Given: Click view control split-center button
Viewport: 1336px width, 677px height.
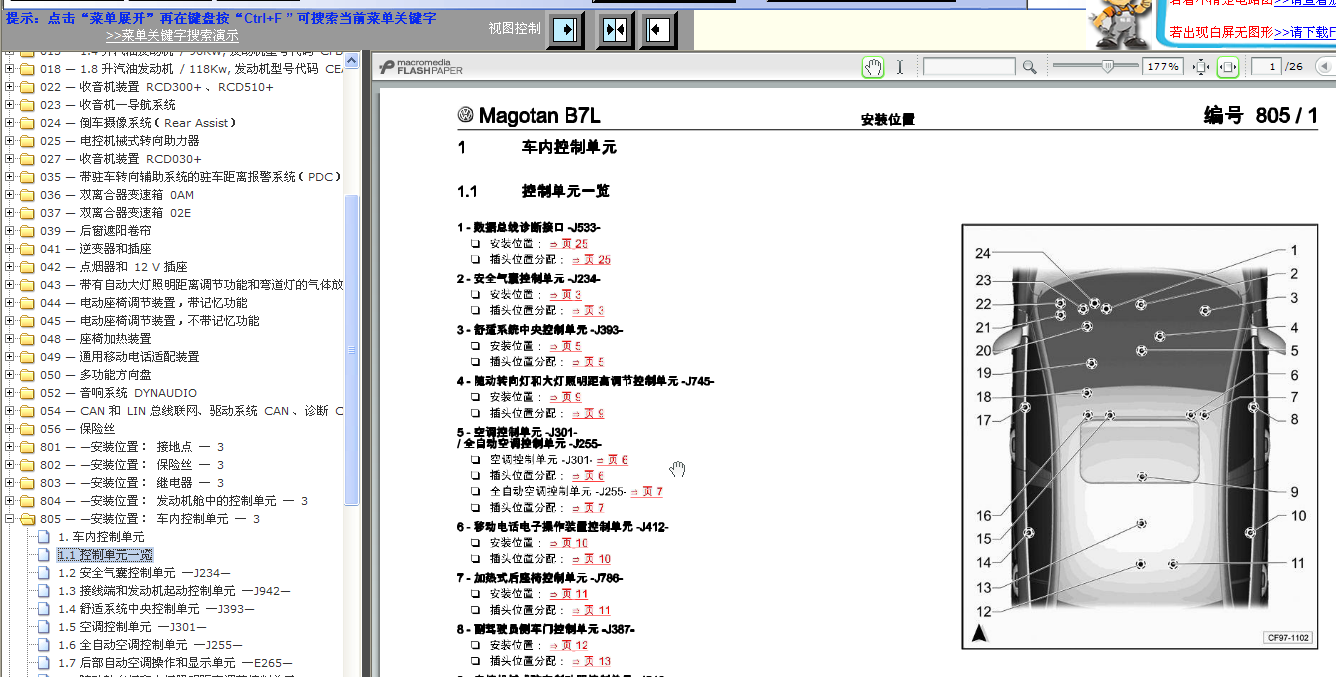Looking at the screenshot, I should tap(615, 30).
